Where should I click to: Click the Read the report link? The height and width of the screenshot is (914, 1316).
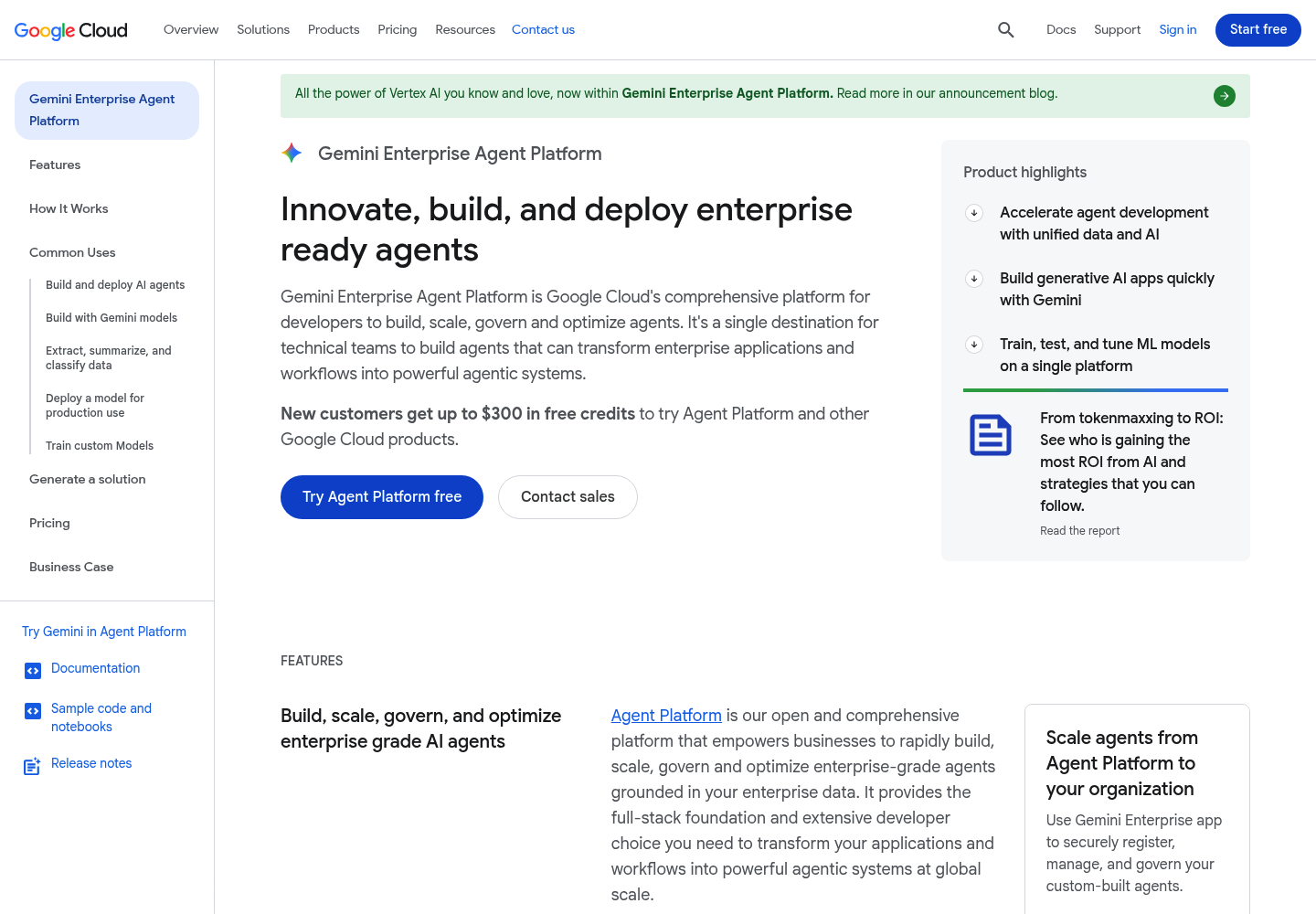(x=1079, y=531)
